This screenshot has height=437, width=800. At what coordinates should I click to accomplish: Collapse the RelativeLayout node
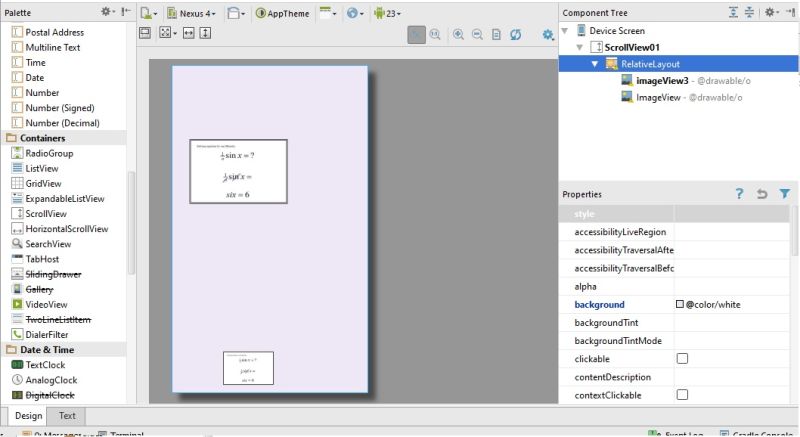[594, 64]
